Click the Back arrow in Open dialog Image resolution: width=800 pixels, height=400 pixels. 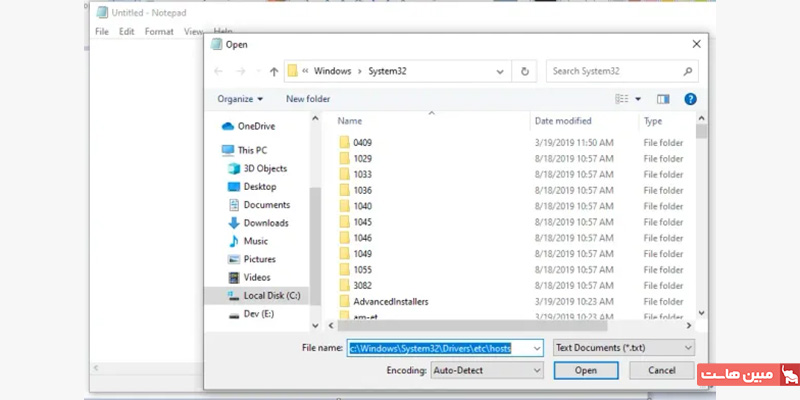coord(218,71)
